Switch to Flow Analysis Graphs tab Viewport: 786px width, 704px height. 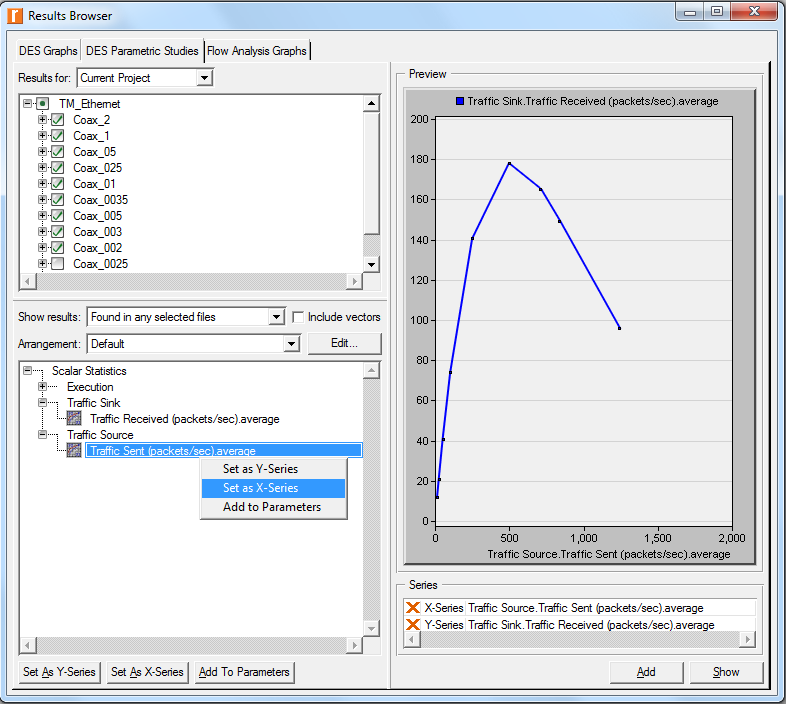(257, 51)
